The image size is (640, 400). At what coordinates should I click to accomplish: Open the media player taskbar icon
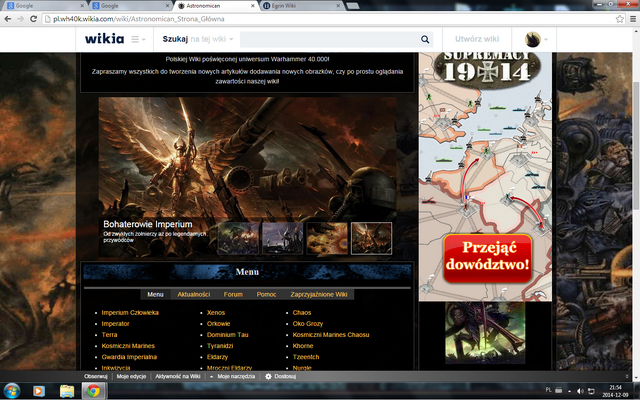point(38,391)
